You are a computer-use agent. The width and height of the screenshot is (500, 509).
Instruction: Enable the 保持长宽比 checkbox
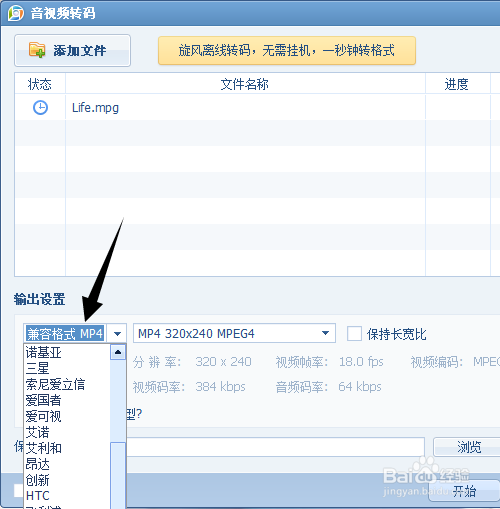click(x=354, y=334)
